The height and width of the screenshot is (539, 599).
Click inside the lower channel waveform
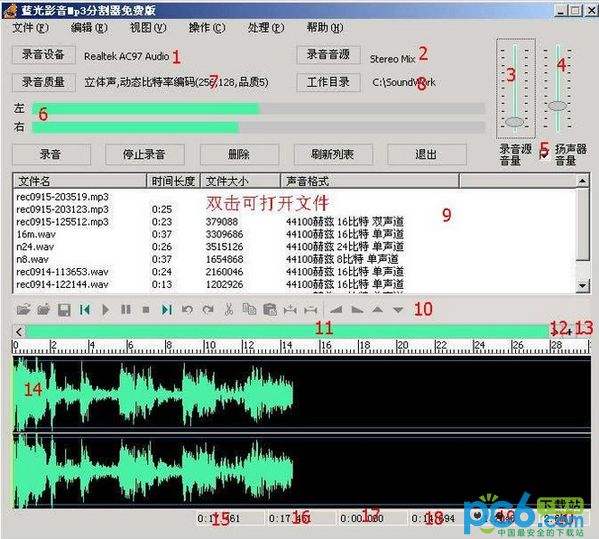302,472
